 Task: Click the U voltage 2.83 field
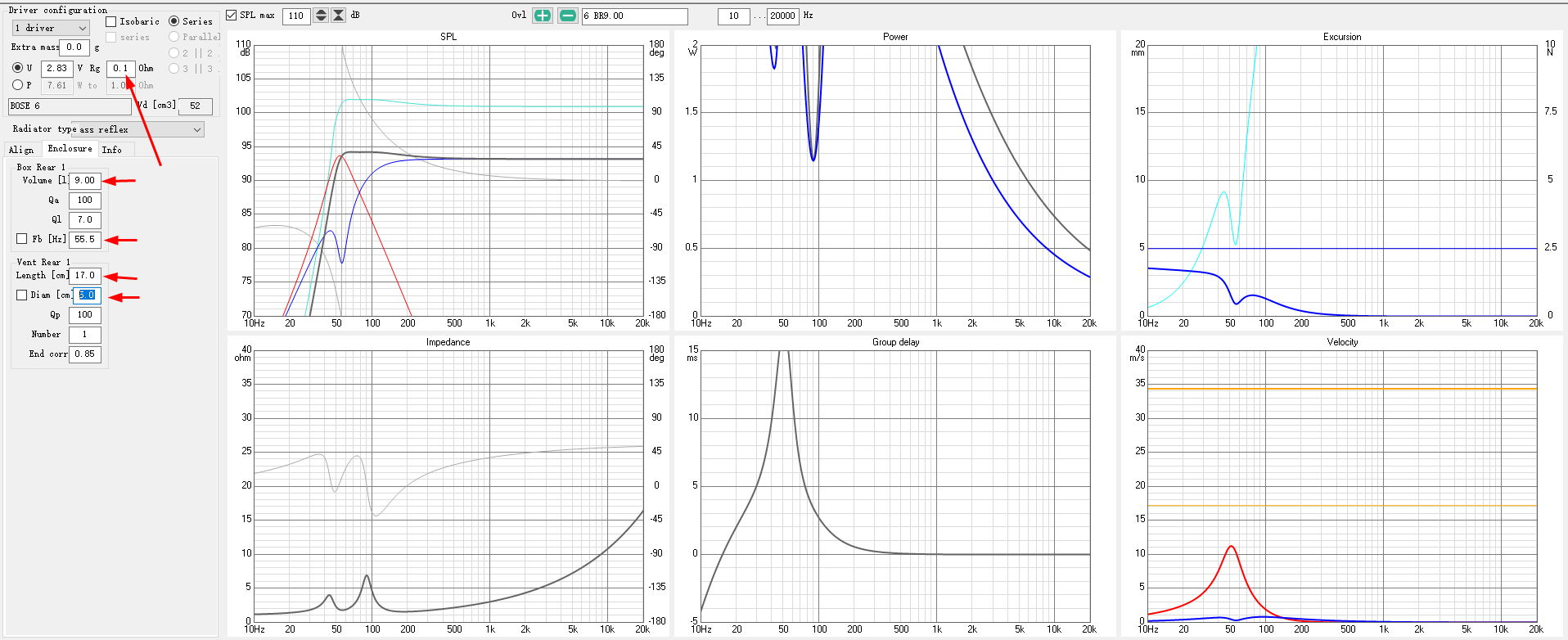coord(57,69)
